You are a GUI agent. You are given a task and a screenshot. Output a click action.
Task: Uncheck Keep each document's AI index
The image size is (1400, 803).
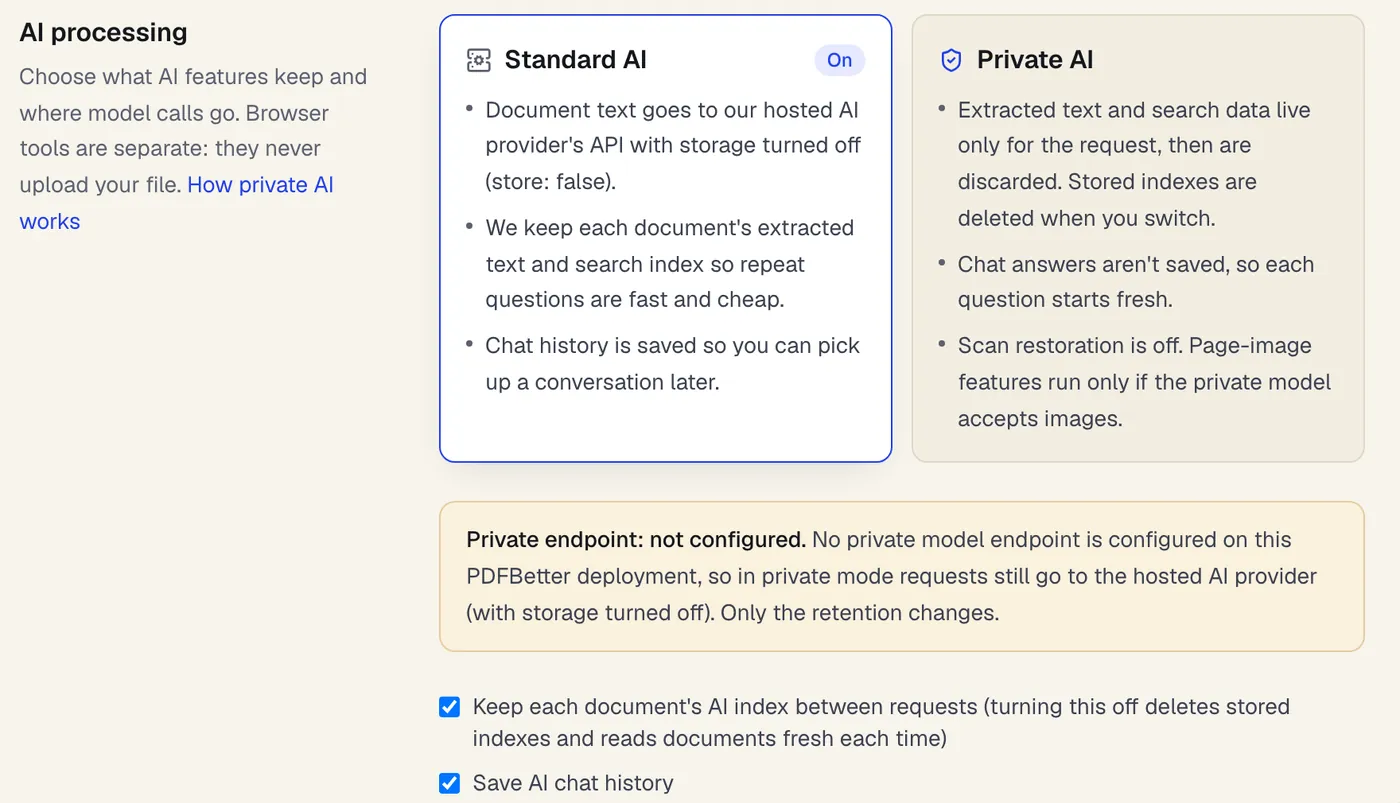pos(450,707)
